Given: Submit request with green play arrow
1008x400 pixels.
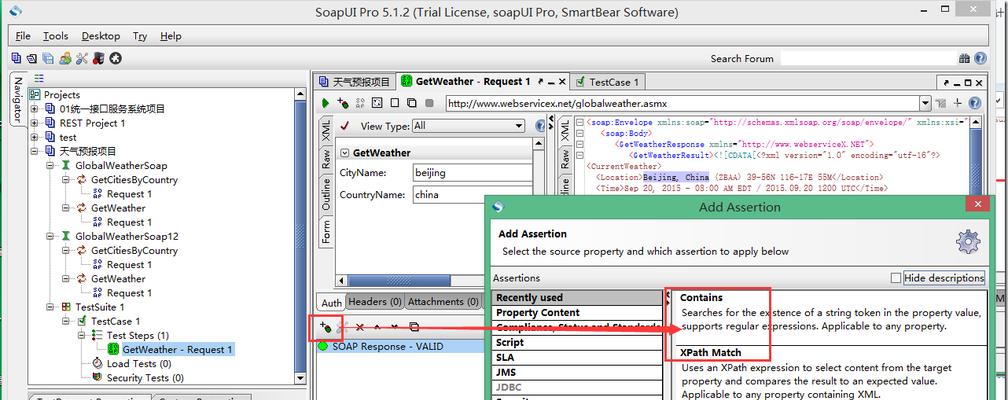Looking at the screenshot, I should point(325,103).
